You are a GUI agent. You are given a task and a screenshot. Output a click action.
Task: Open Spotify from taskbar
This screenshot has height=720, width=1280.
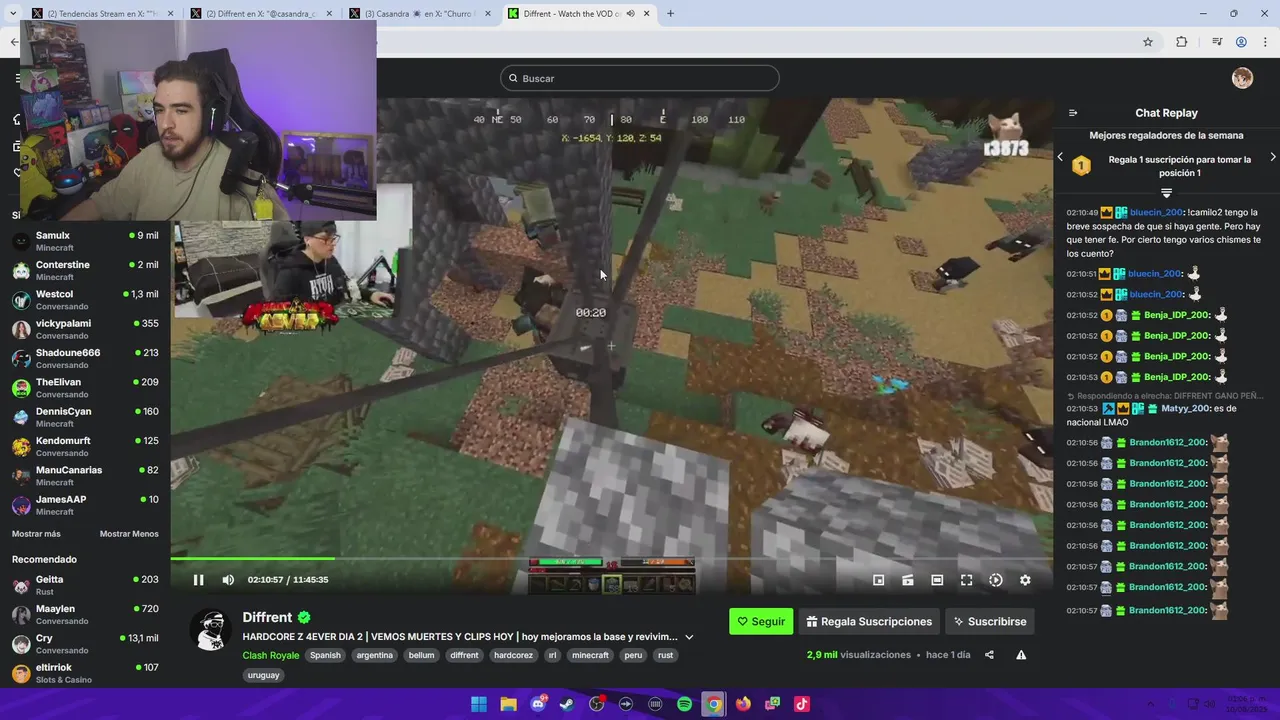[x=685, y=704]
